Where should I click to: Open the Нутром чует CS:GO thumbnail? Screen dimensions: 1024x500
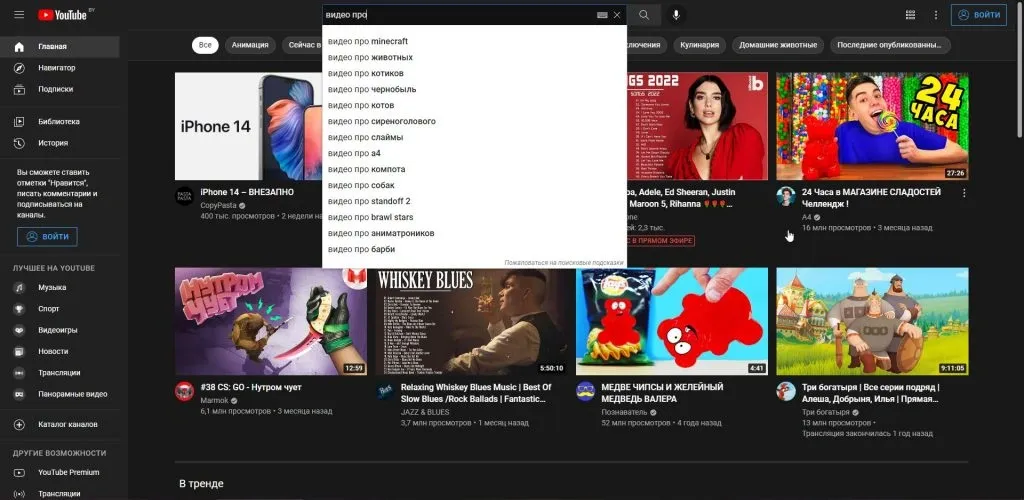[270, 322]
